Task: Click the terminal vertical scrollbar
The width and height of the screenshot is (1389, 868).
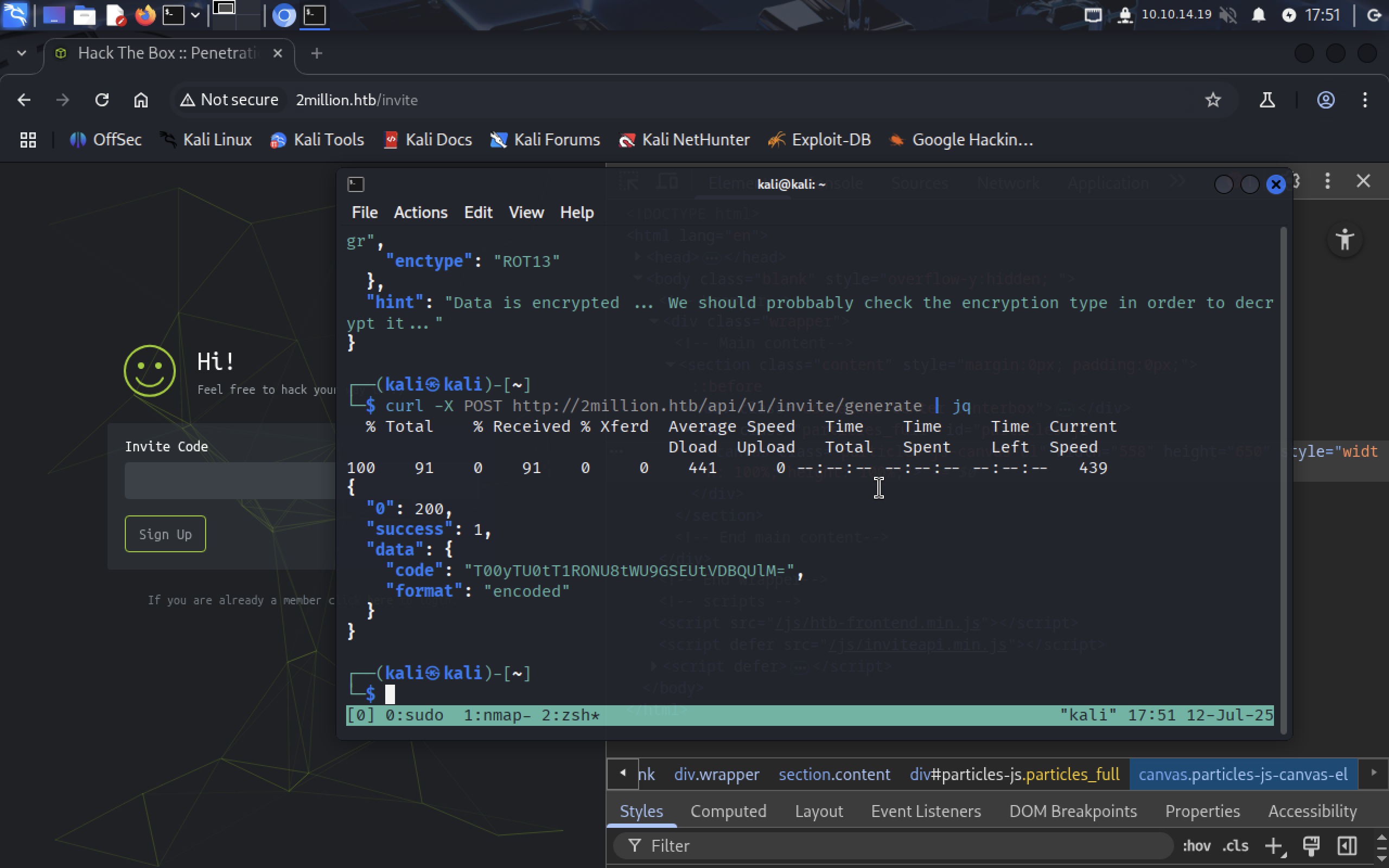Action: tap(1283, 480)
